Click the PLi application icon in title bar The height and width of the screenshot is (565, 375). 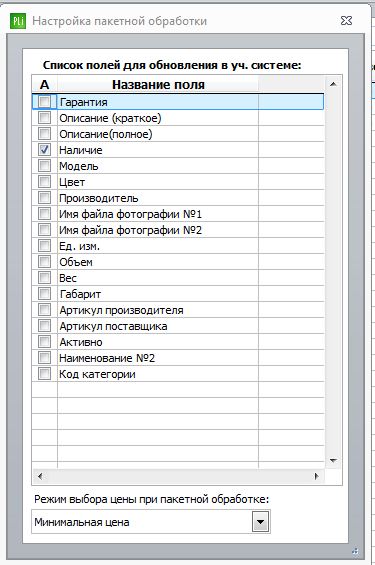click(18, 21)
